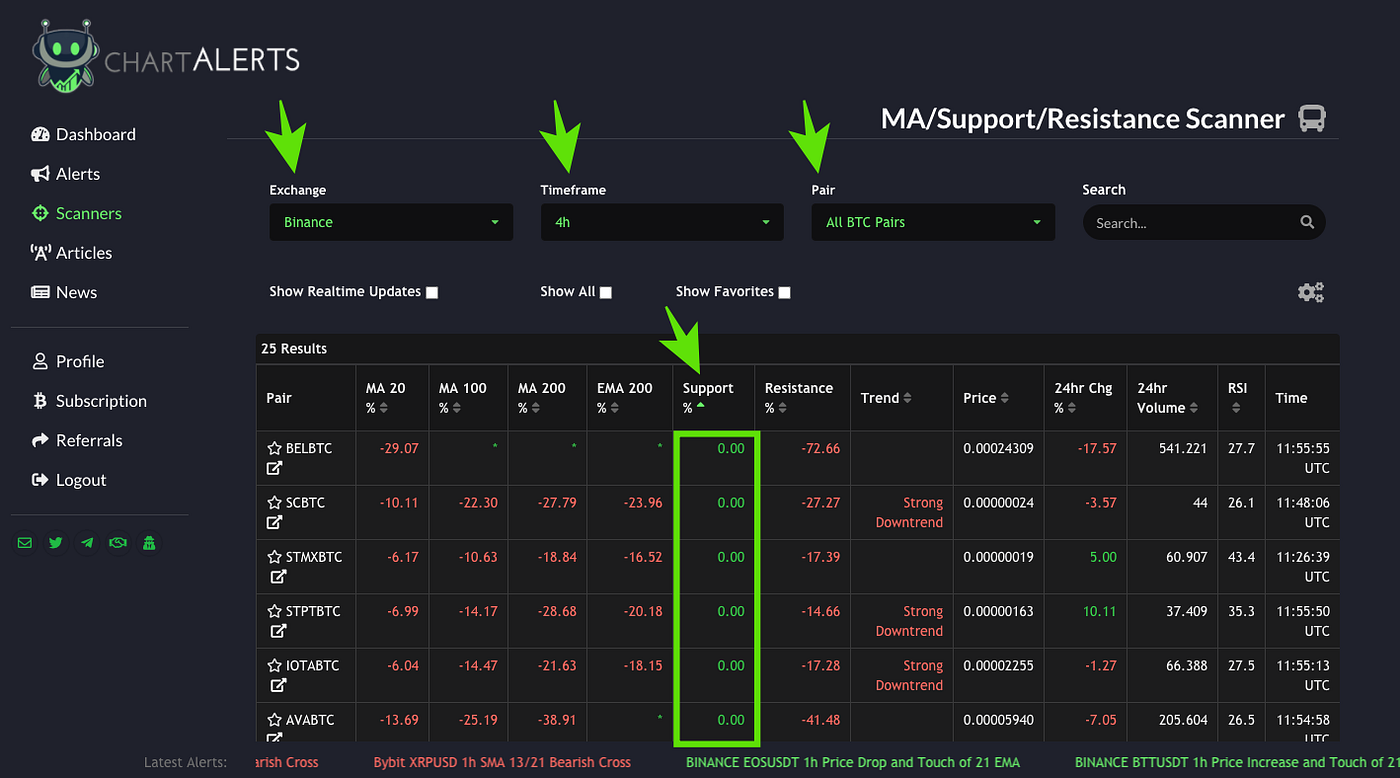This screenshot has height=778, width=1400.
Task: Open Articles in the sidebar
Action: [x=71, y=253]
